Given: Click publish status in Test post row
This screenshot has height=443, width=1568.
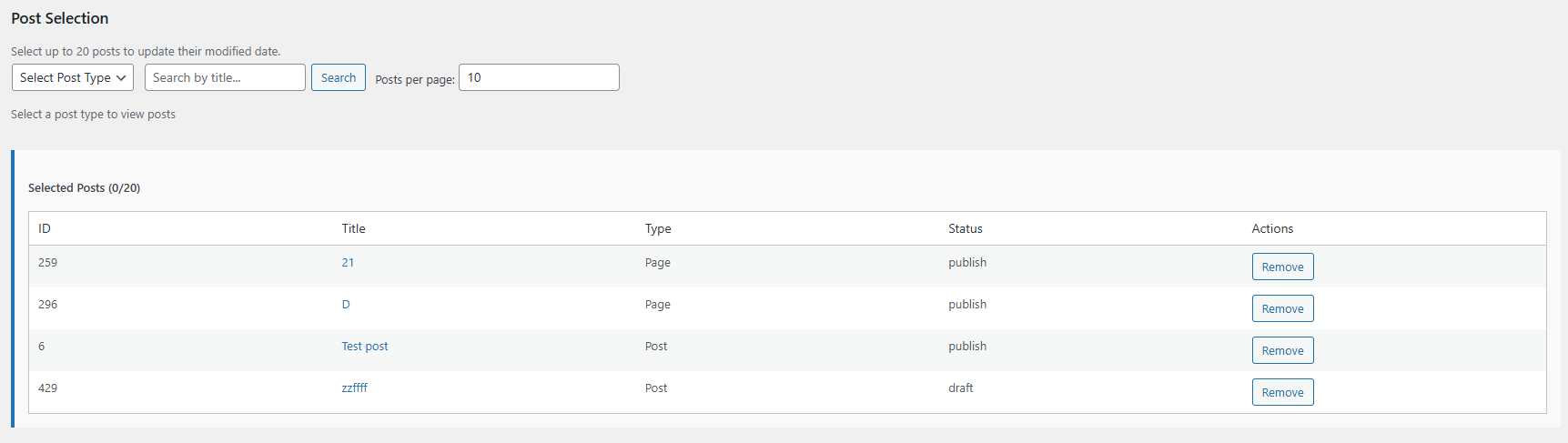Looking at the screenshot, I should tap(967, 346).
